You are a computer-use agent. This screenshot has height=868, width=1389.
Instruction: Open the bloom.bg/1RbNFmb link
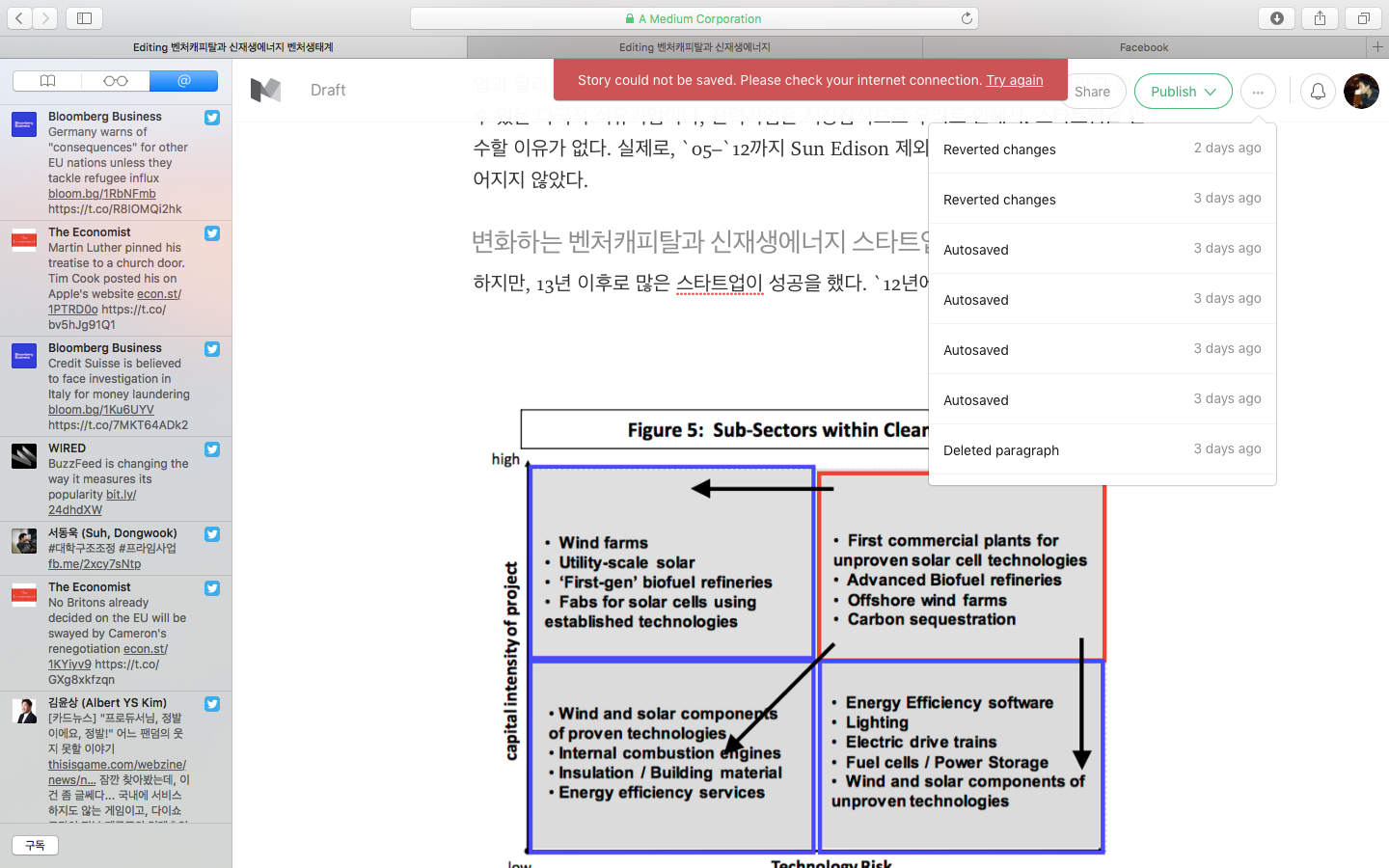pyautogui.click(x=102, y=194)
